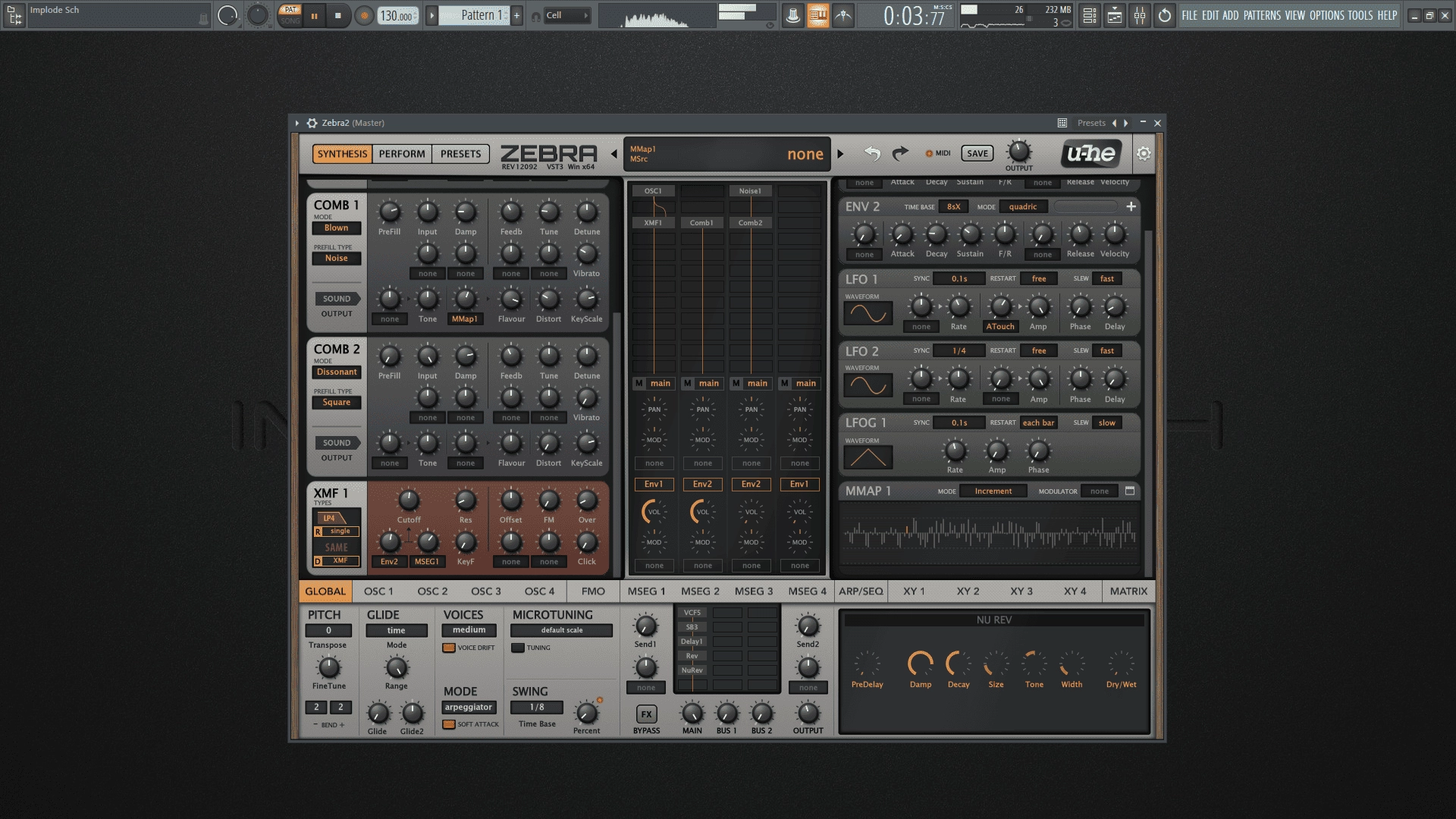The image size is (1456, 819).
Task: Go to the previous preset arrow in title bar
Action: pyautogui.click(x=1114, y=123)
